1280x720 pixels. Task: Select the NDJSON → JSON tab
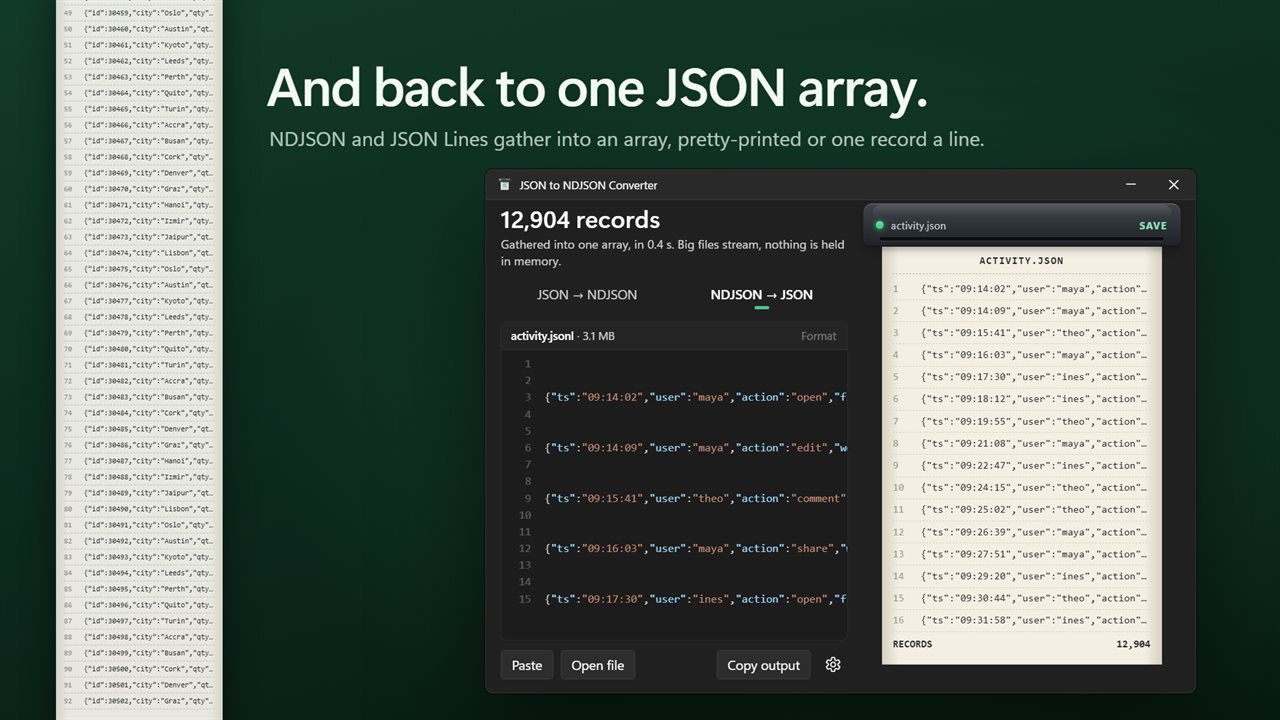coord(761,295)
